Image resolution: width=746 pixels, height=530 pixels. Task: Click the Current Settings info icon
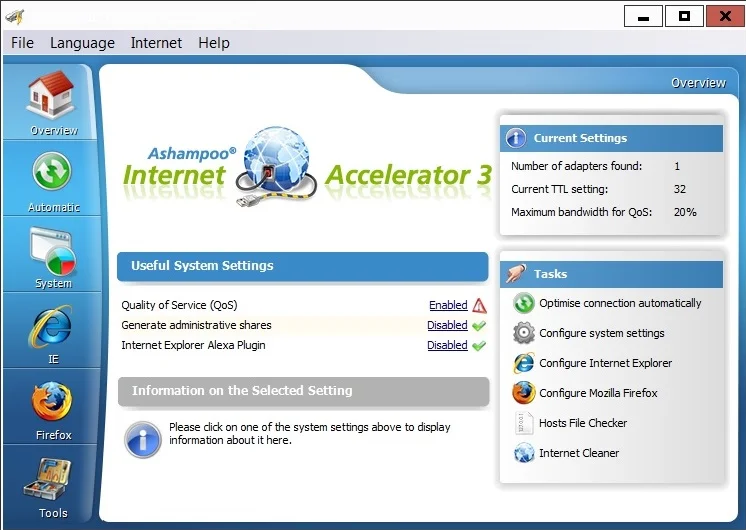click(516, 138)
